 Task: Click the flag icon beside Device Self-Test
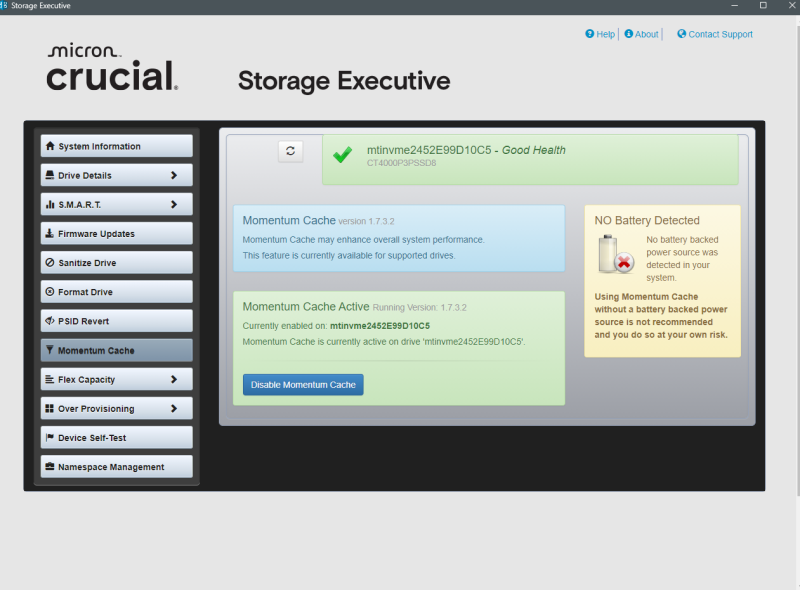click(x=49, y=437)
